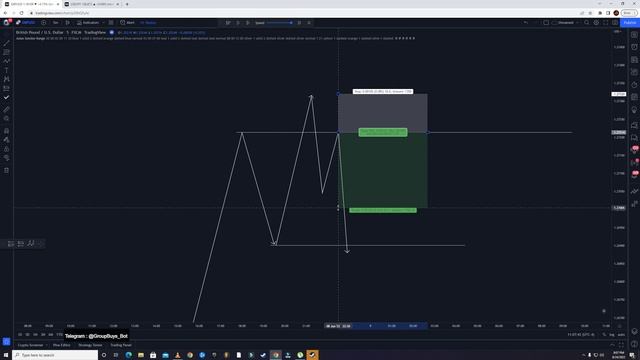
Task: Open VLC from the taskbar
Action: [x=178, y=355]
